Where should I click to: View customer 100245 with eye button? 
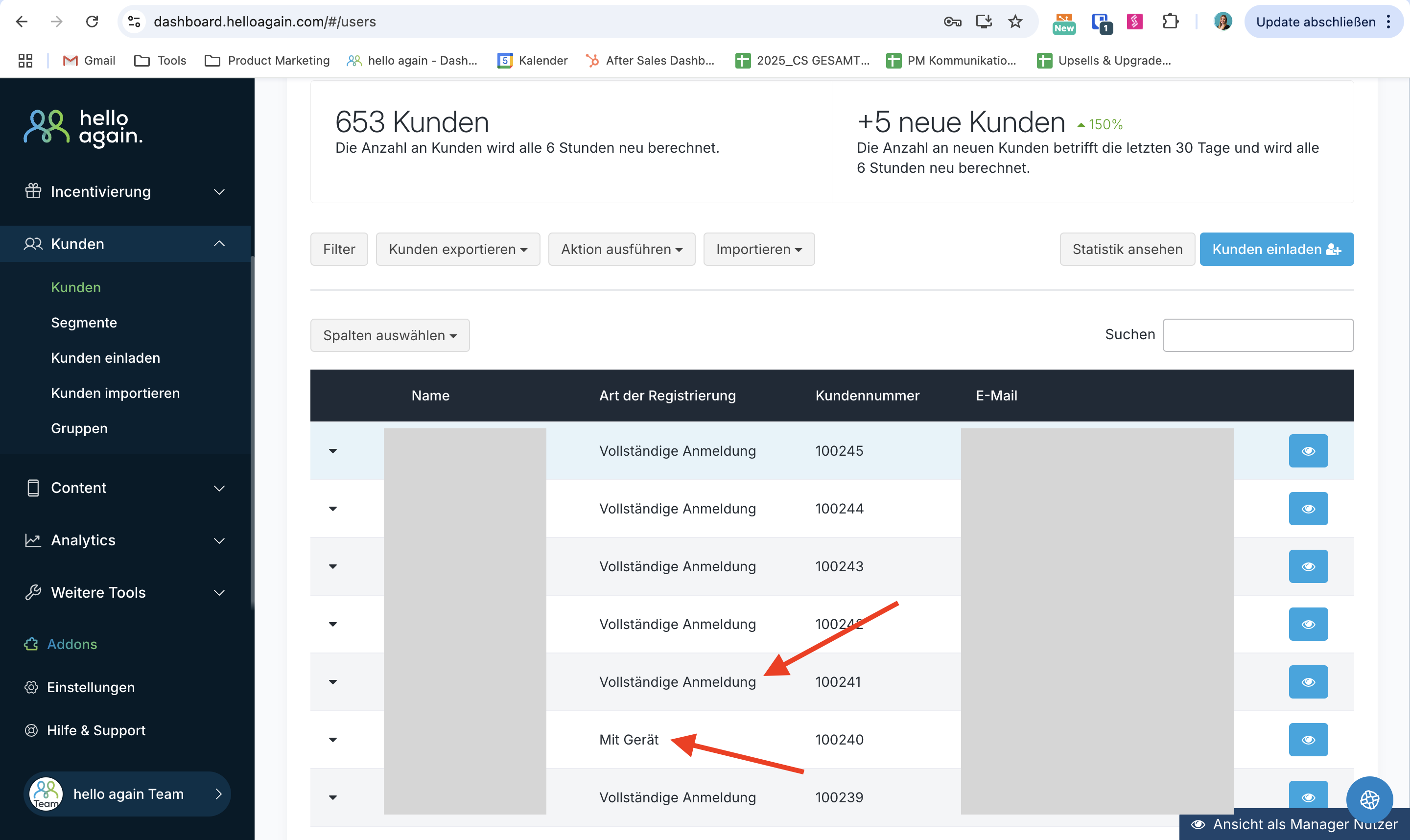point(1308,450)
